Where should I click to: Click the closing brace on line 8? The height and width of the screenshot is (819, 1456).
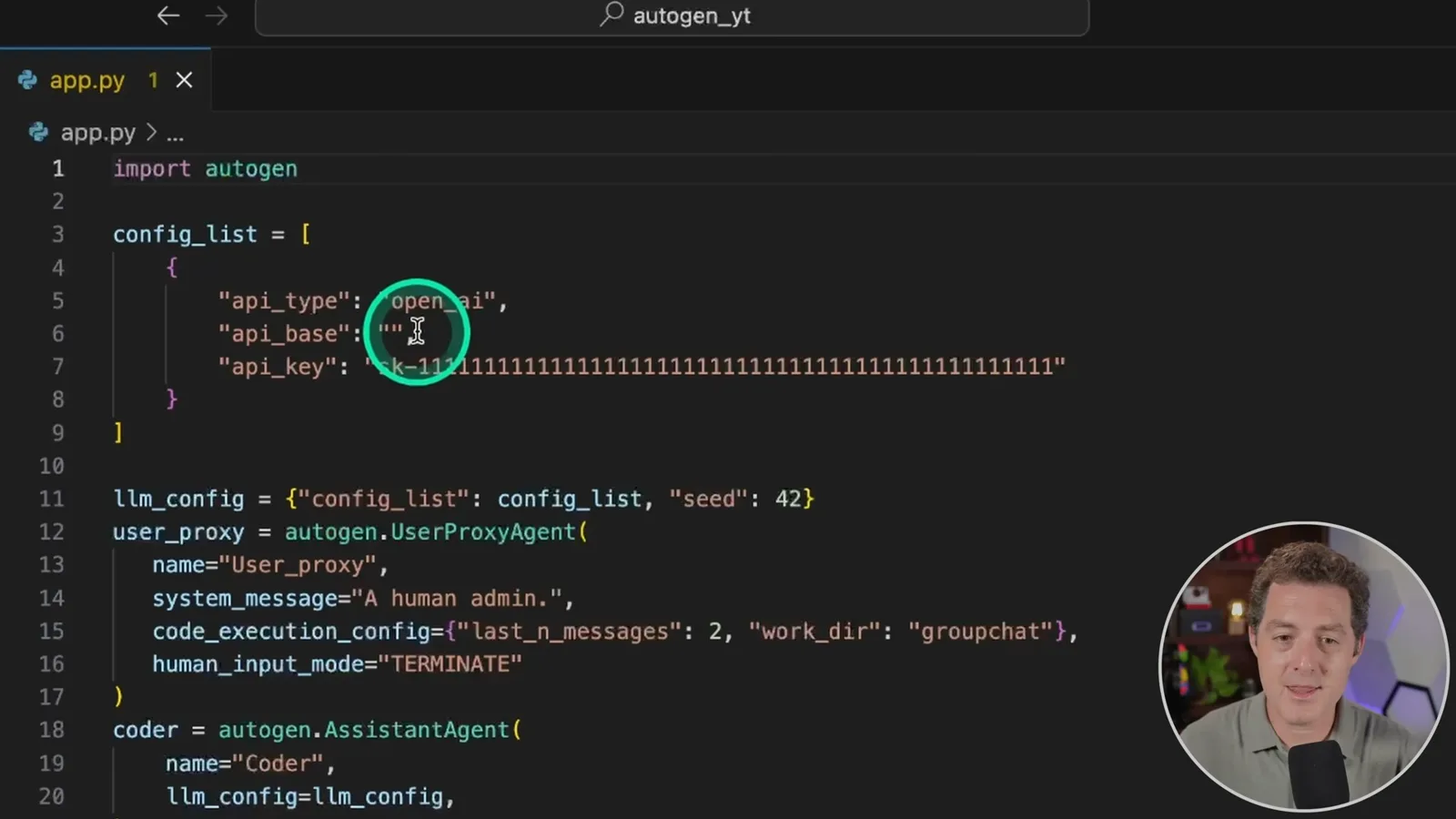click(172, 399)
